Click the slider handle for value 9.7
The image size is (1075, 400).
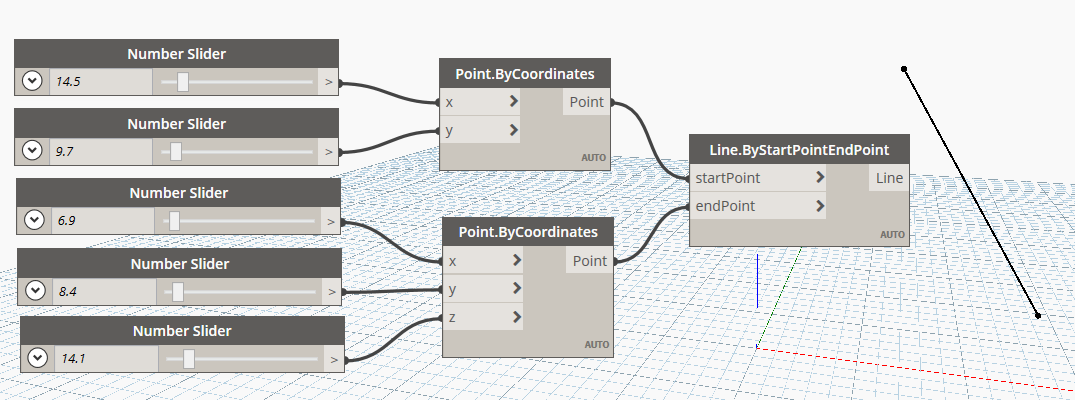point(176,151)
